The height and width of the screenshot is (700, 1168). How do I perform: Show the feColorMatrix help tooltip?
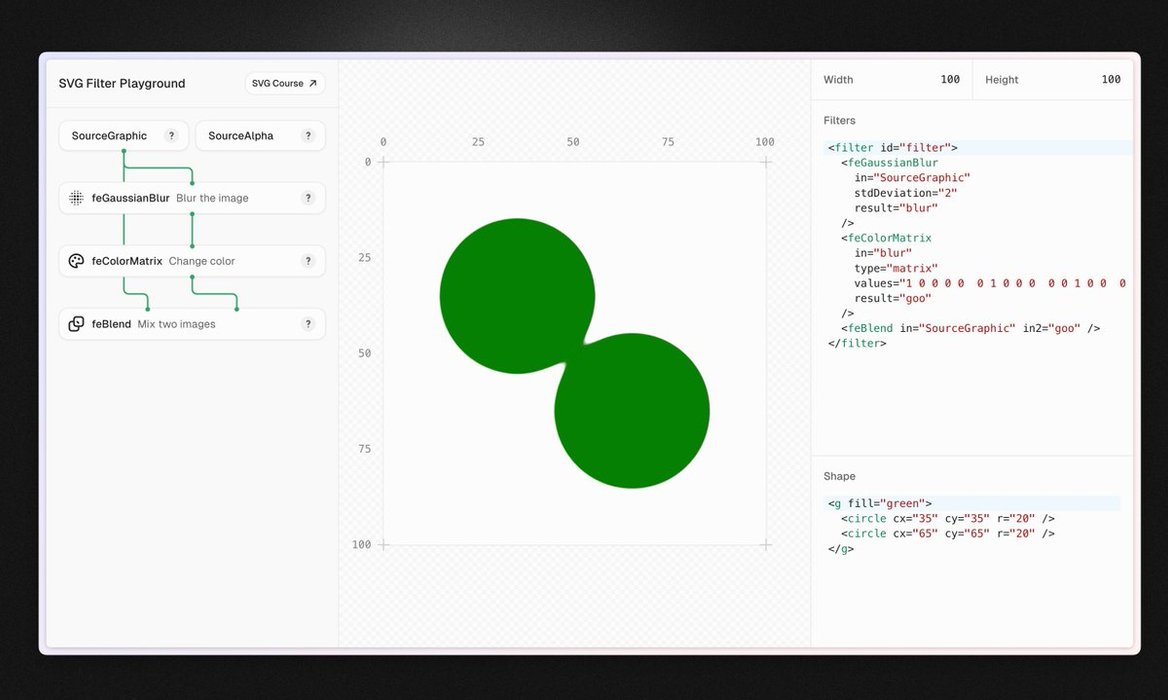pyautogui.click(x=308, y=261)
